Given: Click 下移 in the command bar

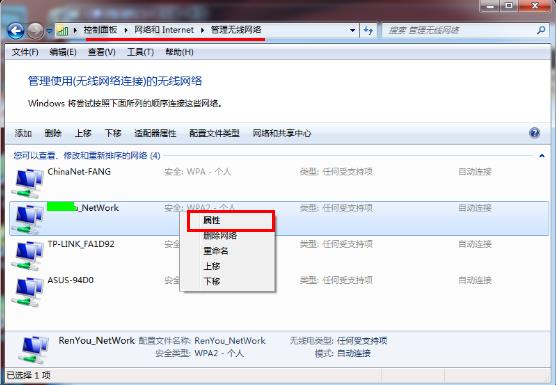Looking at the screenshot, I should pos(113,134).
